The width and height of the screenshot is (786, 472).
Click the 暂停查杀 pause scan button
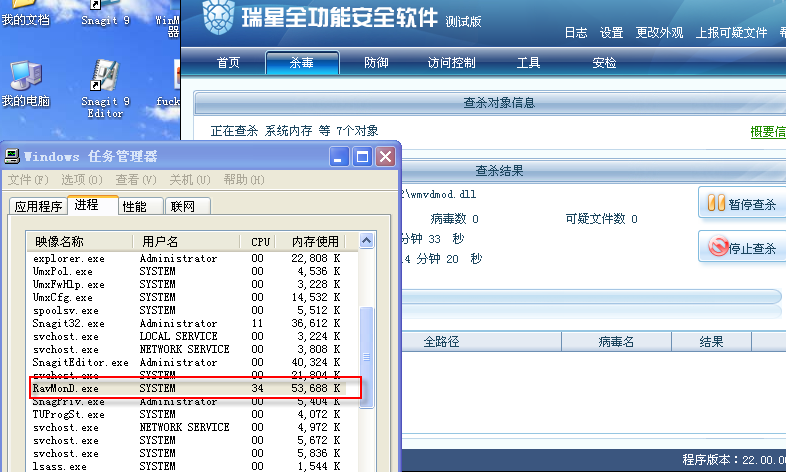742,203
